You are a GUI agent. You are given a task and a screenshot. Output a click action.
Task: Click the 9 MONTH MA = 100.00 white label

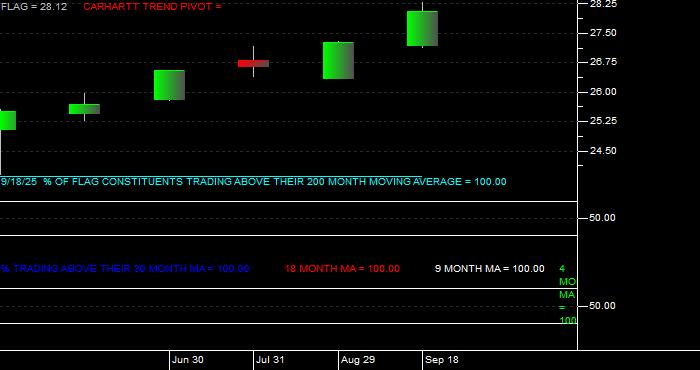[x=490, y=269]
